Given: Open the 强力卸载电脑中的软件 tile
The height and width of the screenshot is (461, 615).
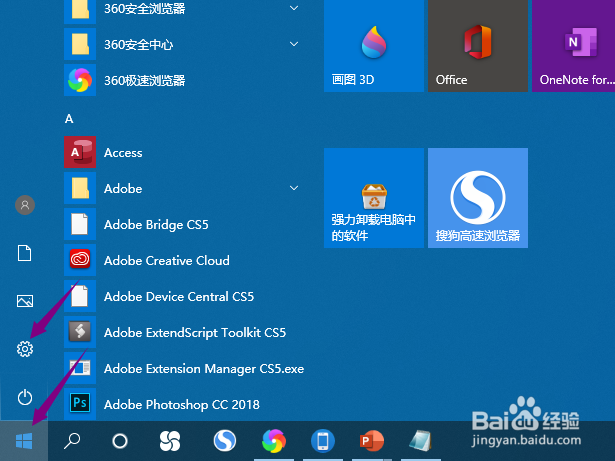Looking at the screenshot, I should click(374, 198).
